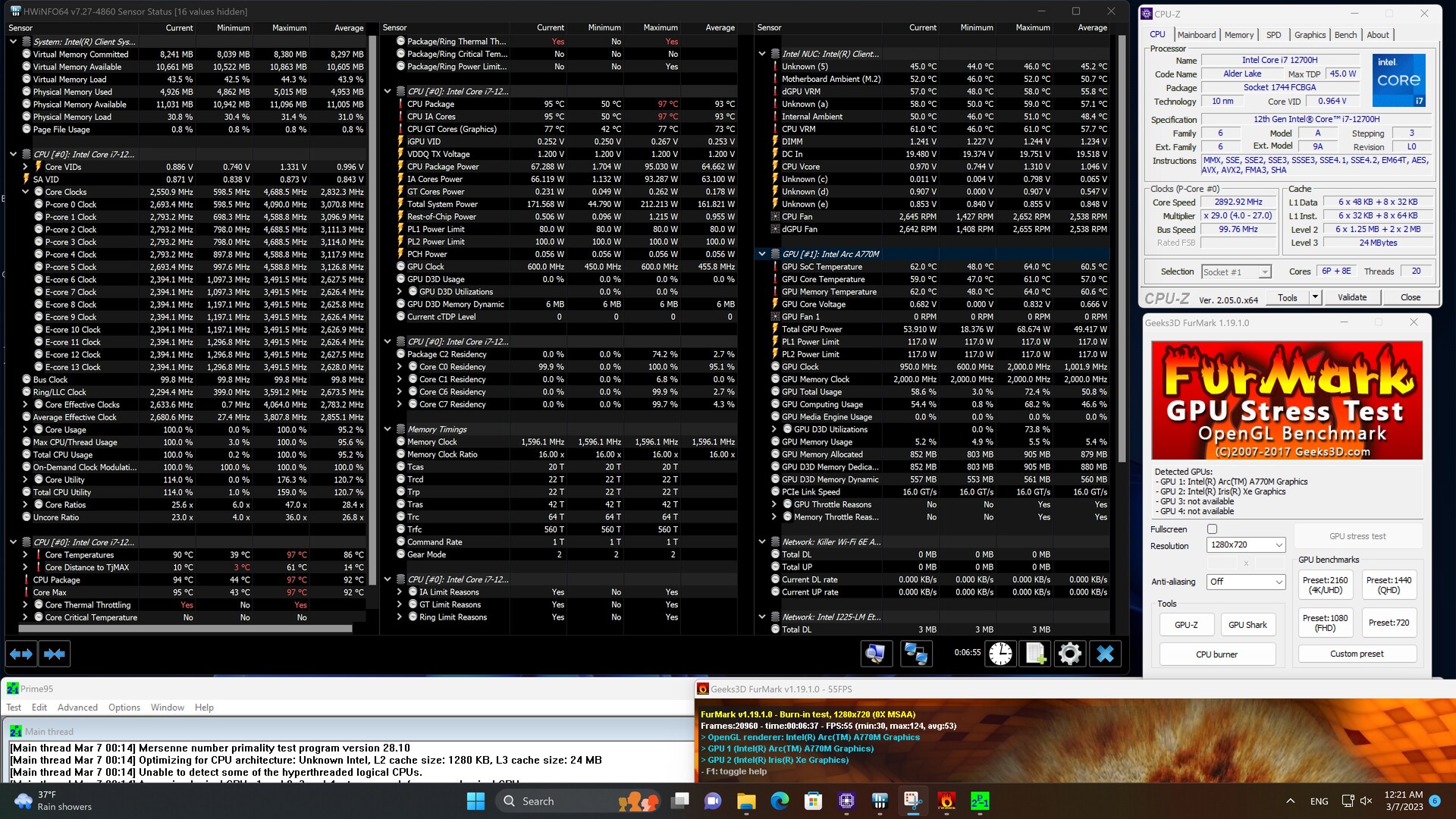
Task: Collapse the GPU [#1]: Intel Arc A770M section
Action: pyautogui.click(x=762, y=254)
